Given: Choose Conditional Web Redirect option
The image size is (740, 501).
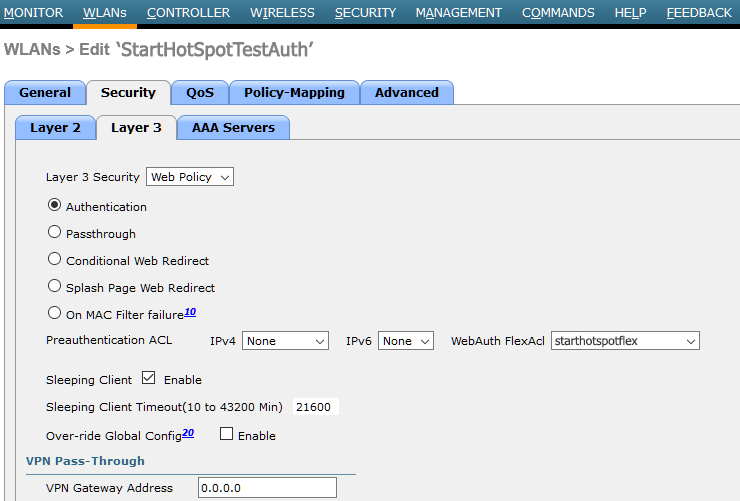Looking at the screenshot, I should point(55,259).
